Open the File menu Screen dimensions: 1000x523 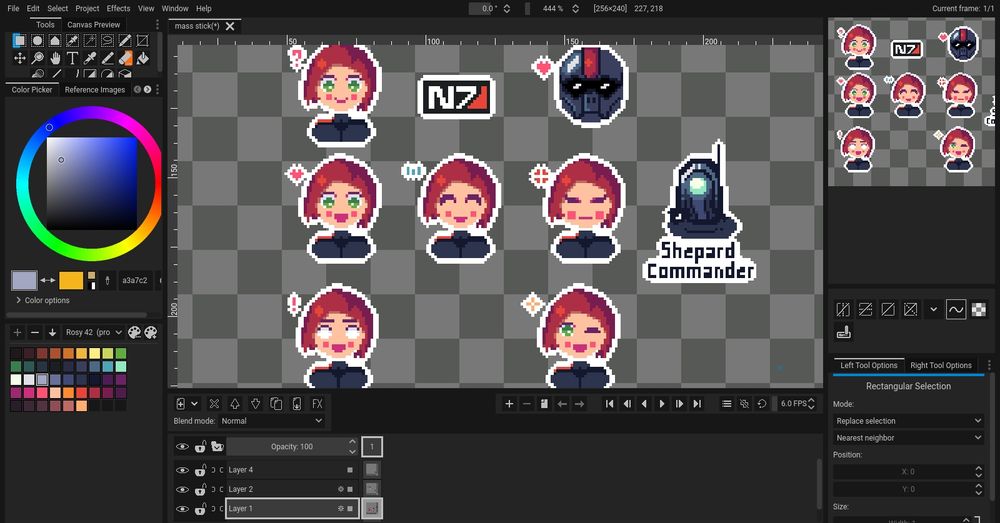(13, 8)
